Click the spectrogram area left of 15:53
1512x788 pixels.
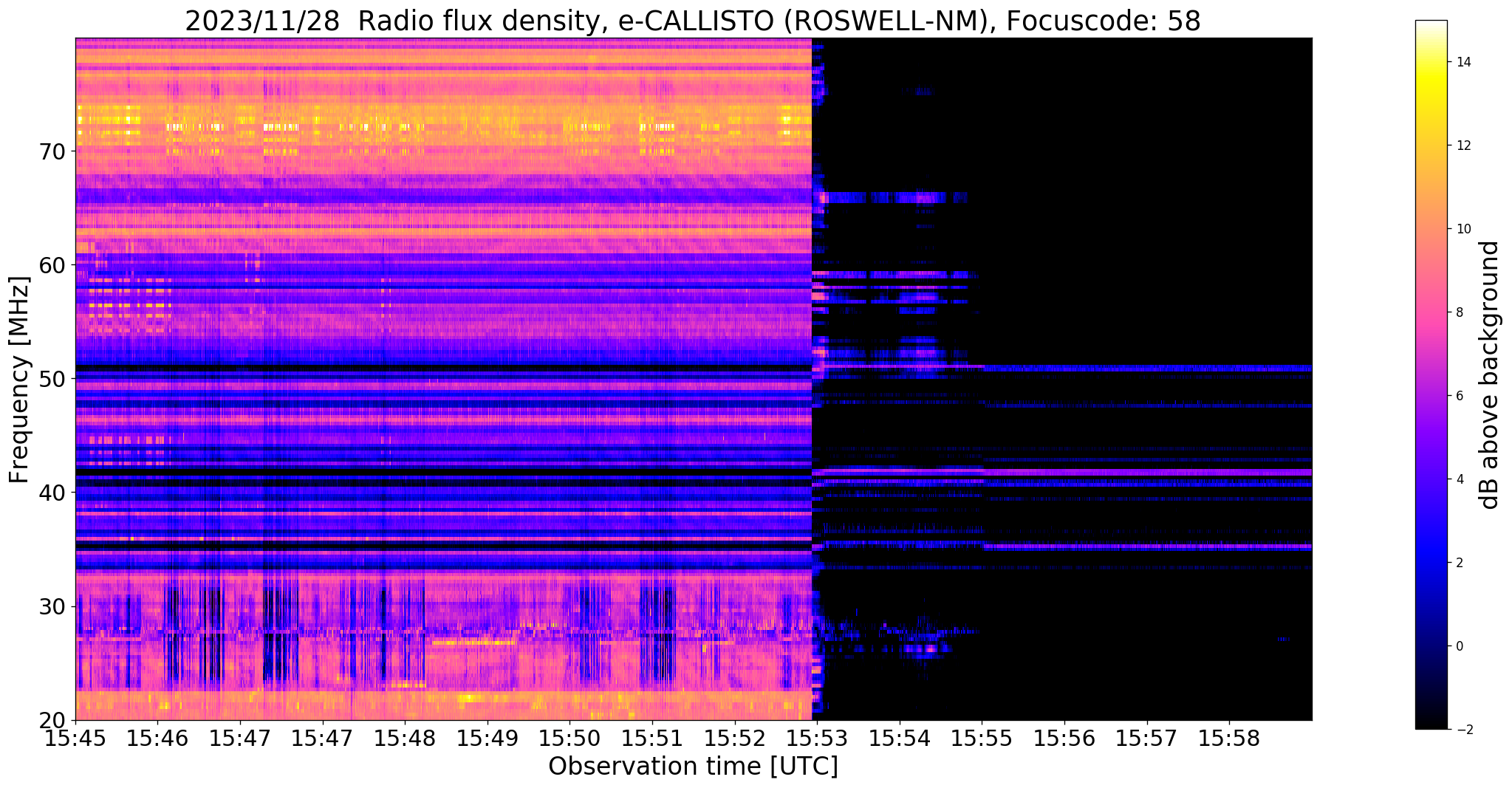pos(443,379)
